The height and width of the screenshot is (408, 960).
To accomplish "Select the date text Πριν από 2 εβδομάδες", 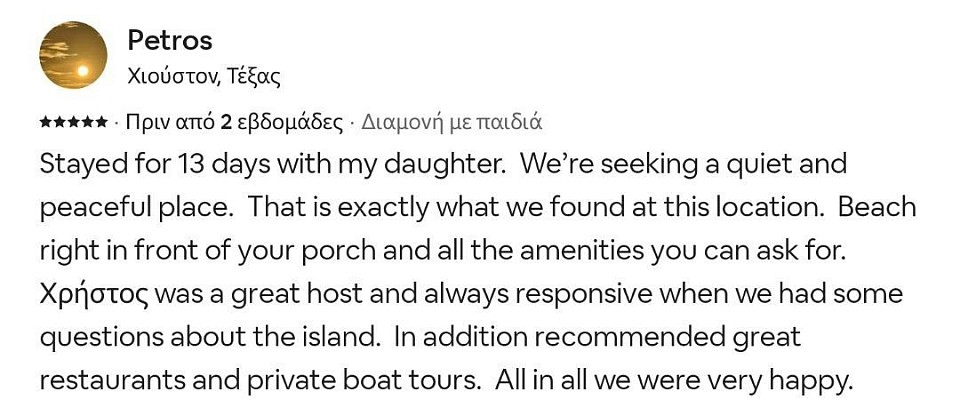I will pos(234,123).
